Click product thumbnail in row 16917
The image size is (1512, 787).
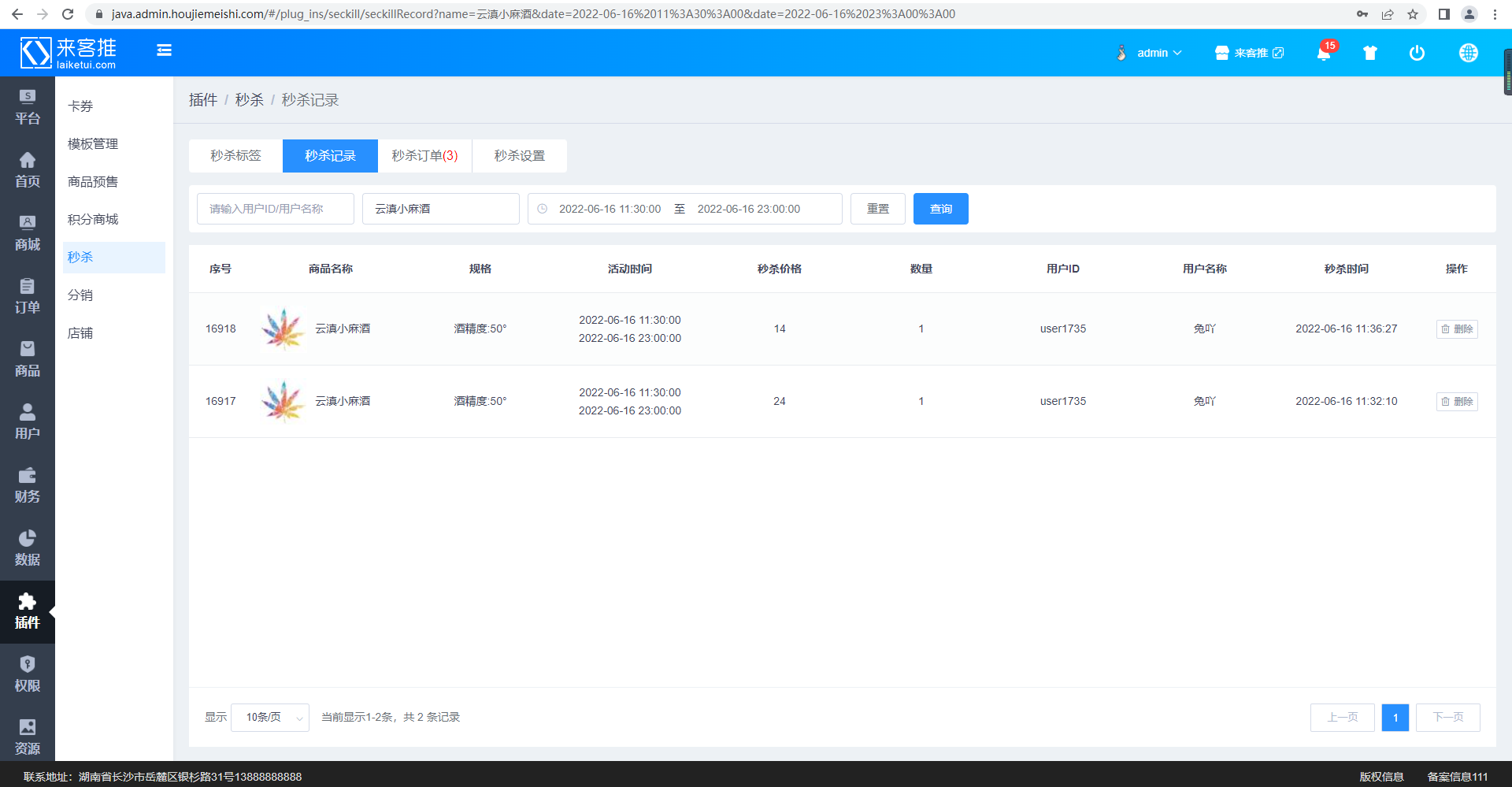pyautogui.click(x=283, y=402)
